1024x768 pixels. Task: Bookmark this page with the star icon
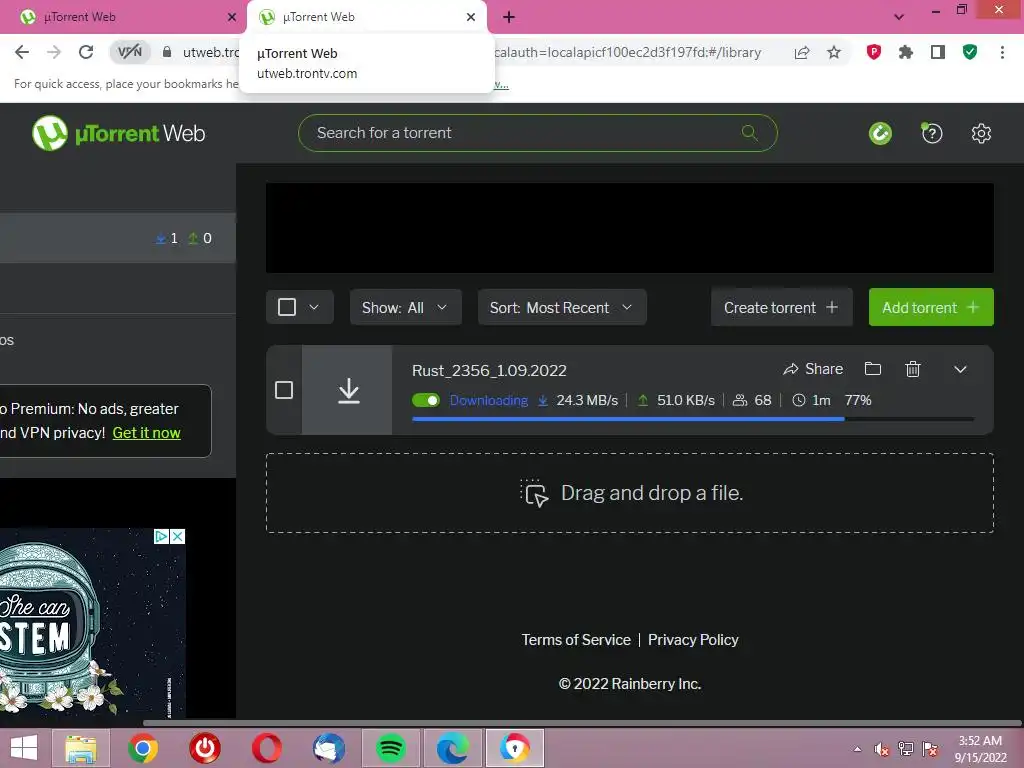[x=834, y=52]
